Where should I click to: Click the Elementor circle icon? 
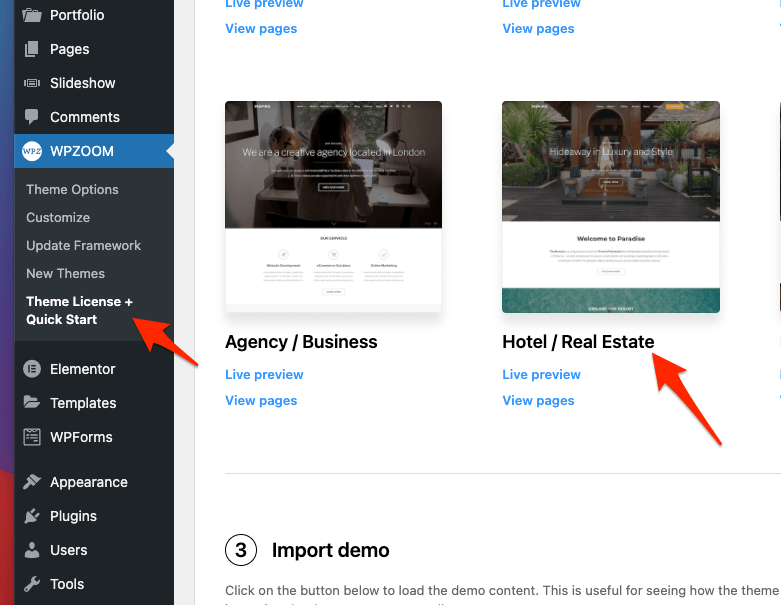coord(32,369)
